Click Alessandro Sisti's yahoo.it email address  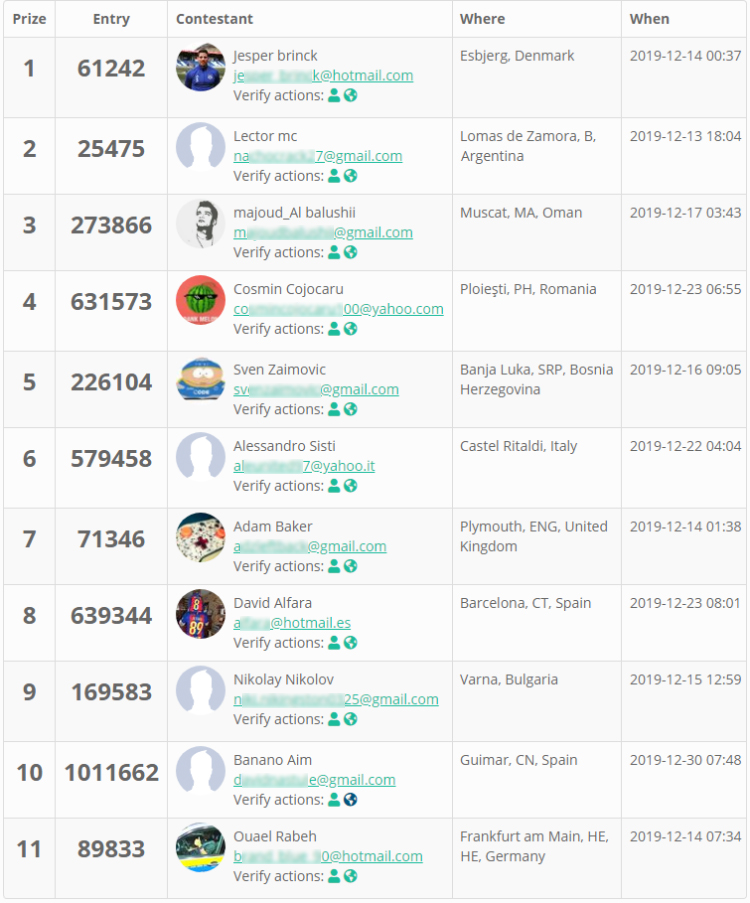304,466
